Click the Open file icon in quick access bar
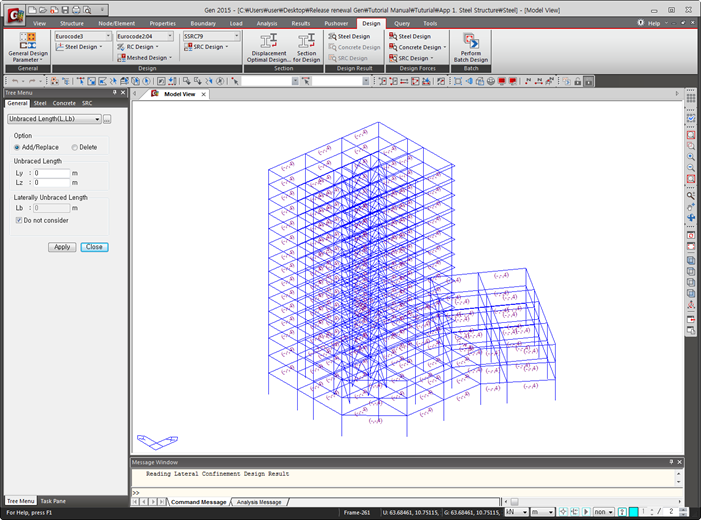701x520 pixels. pos(43,9)
